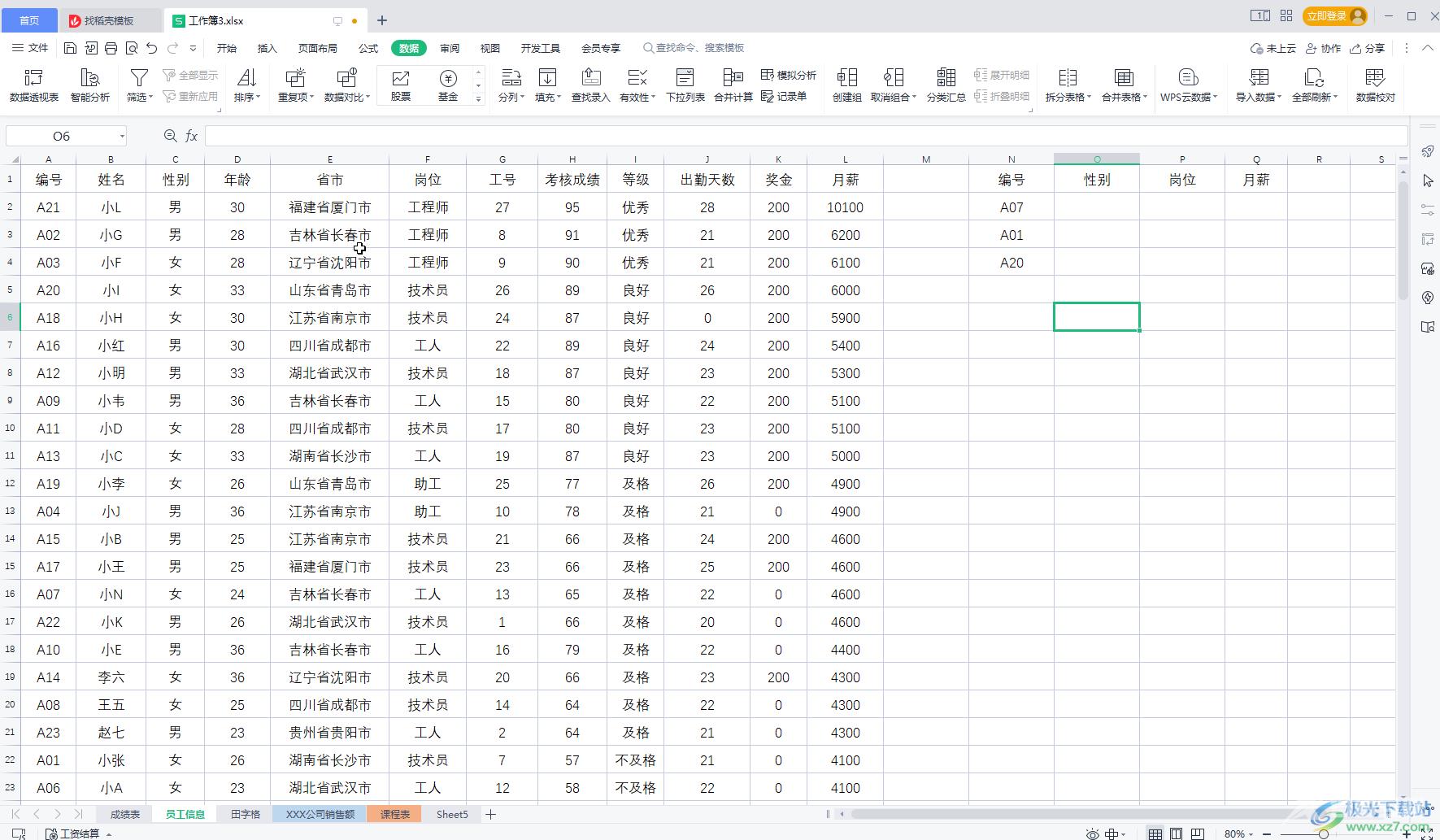Switch to page layout view in status bar
This screenshot has width=1440, height=840.
pos(1176,833)
